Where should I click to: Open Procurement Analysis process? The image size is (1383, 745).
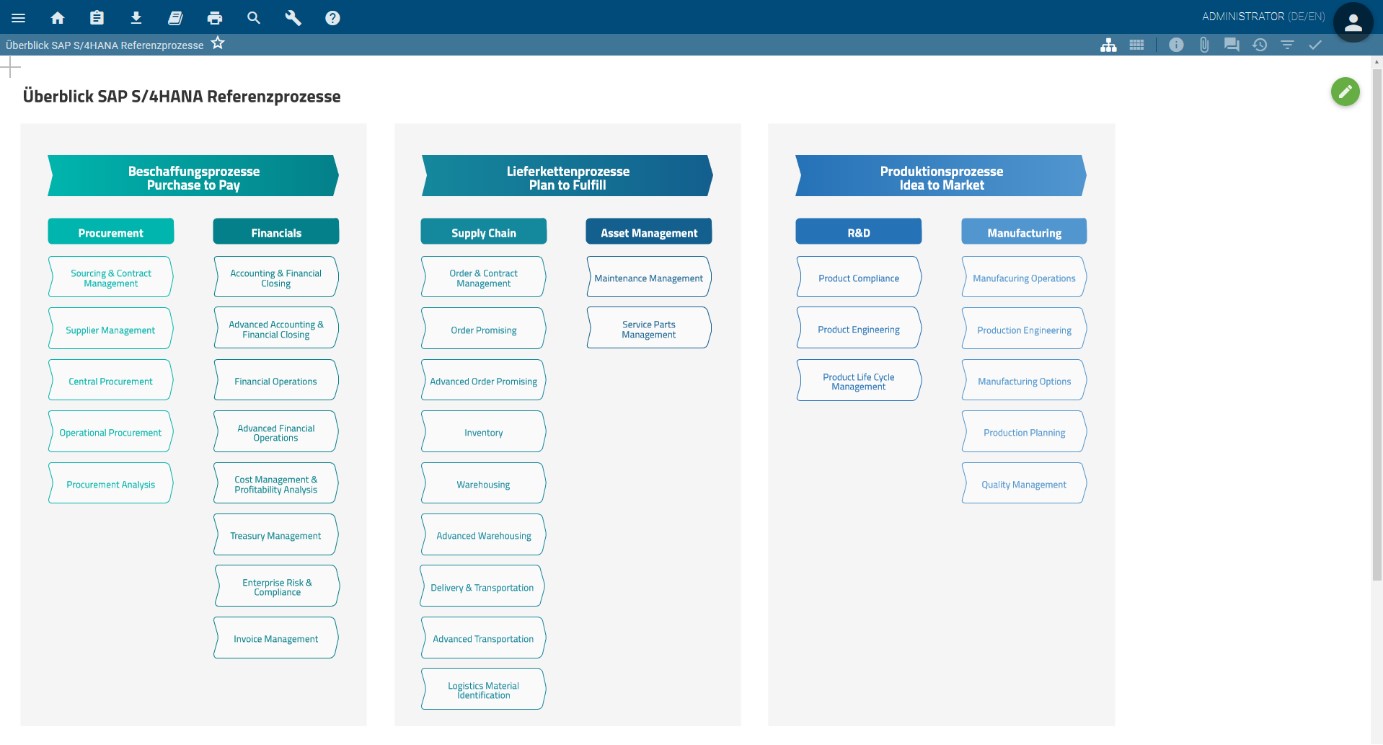coord(111,484)
